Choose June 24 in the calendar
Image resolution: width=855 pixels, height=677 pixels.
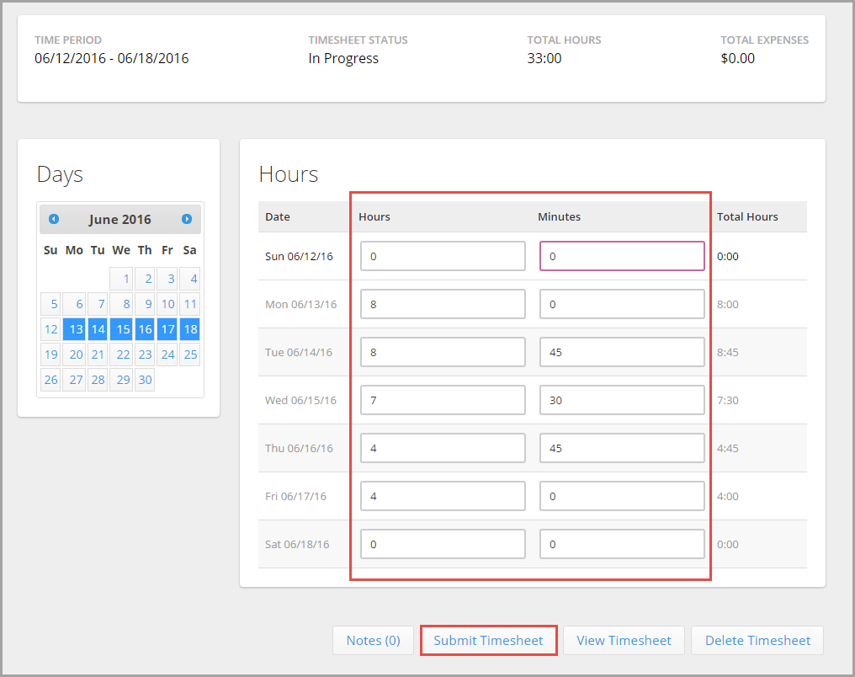[x=167, y=354]
